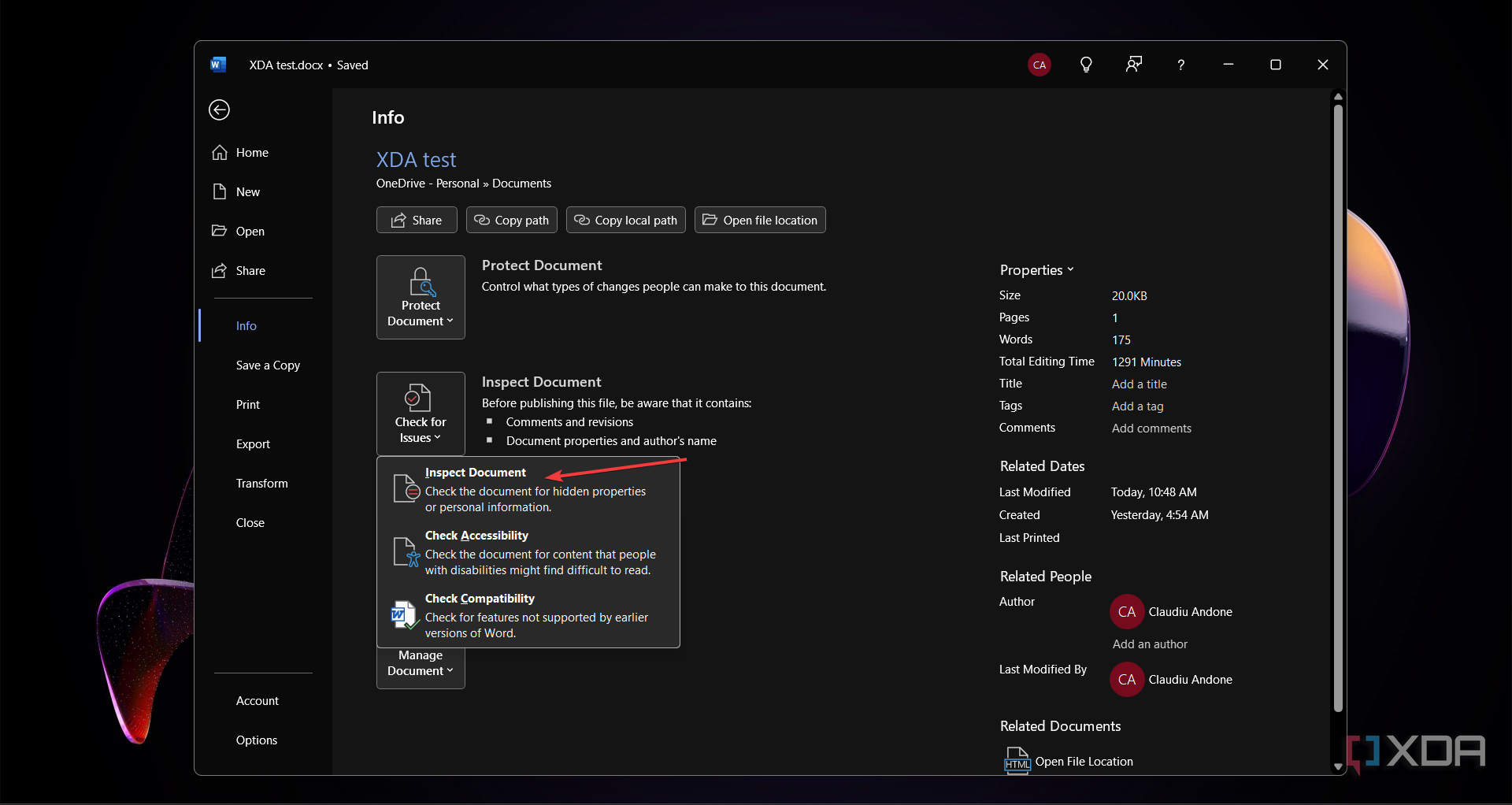Screen dimensions: 1512x805
Task: Choose Check Accessibility from the menu
Action: [x=528, y=552]
